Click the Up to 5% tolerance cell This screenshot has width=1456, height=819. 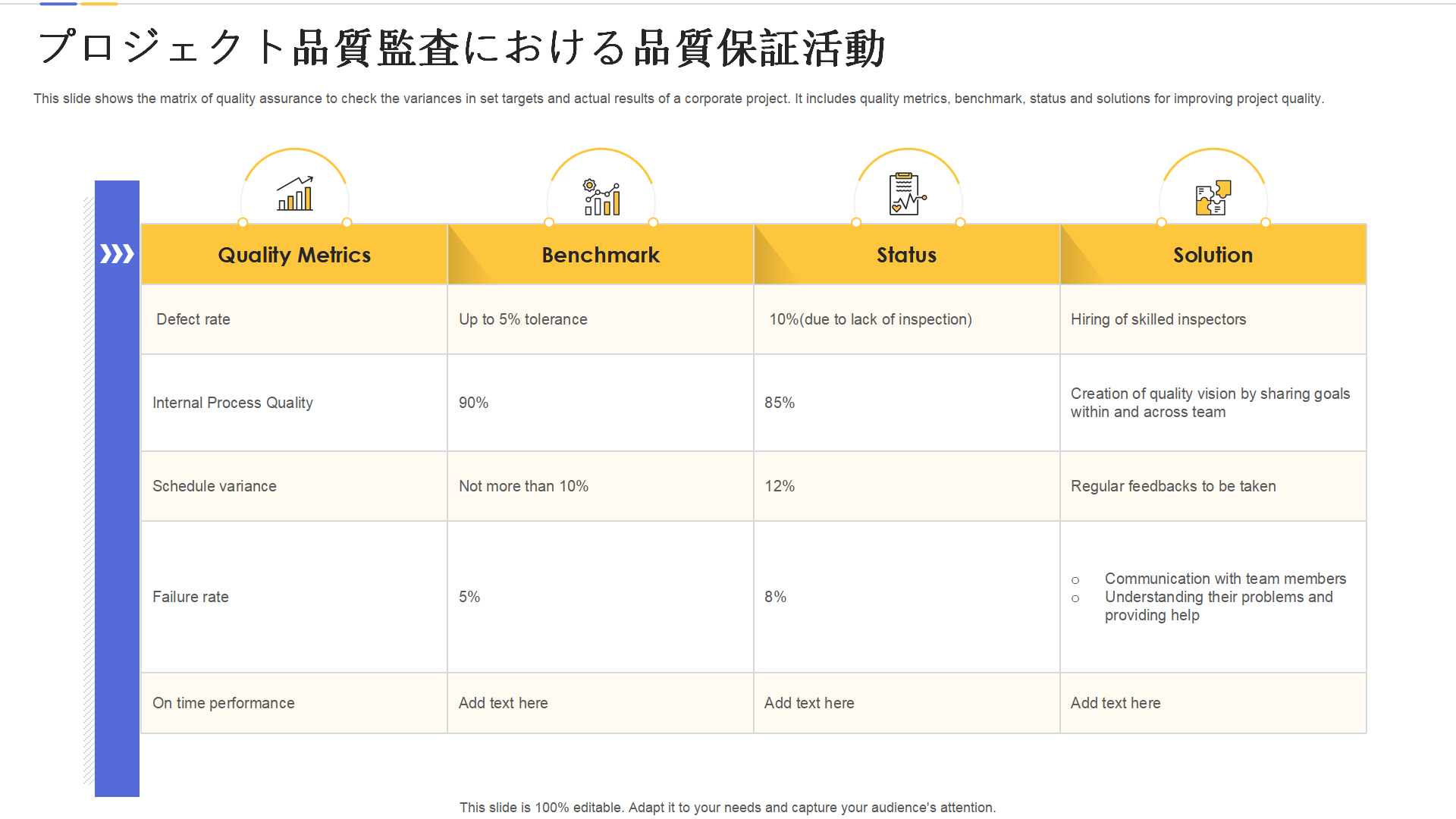[601, 319]
